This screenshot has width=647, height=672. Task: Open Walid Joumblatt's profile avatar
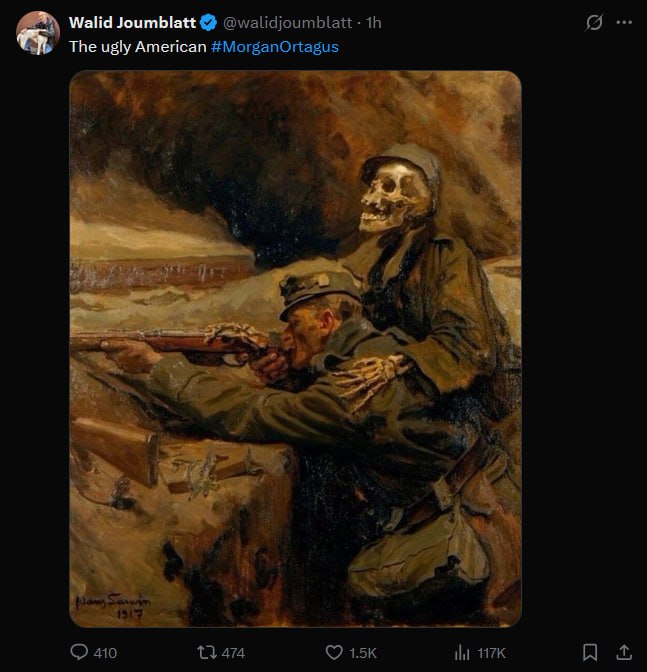tap(38, 33)
